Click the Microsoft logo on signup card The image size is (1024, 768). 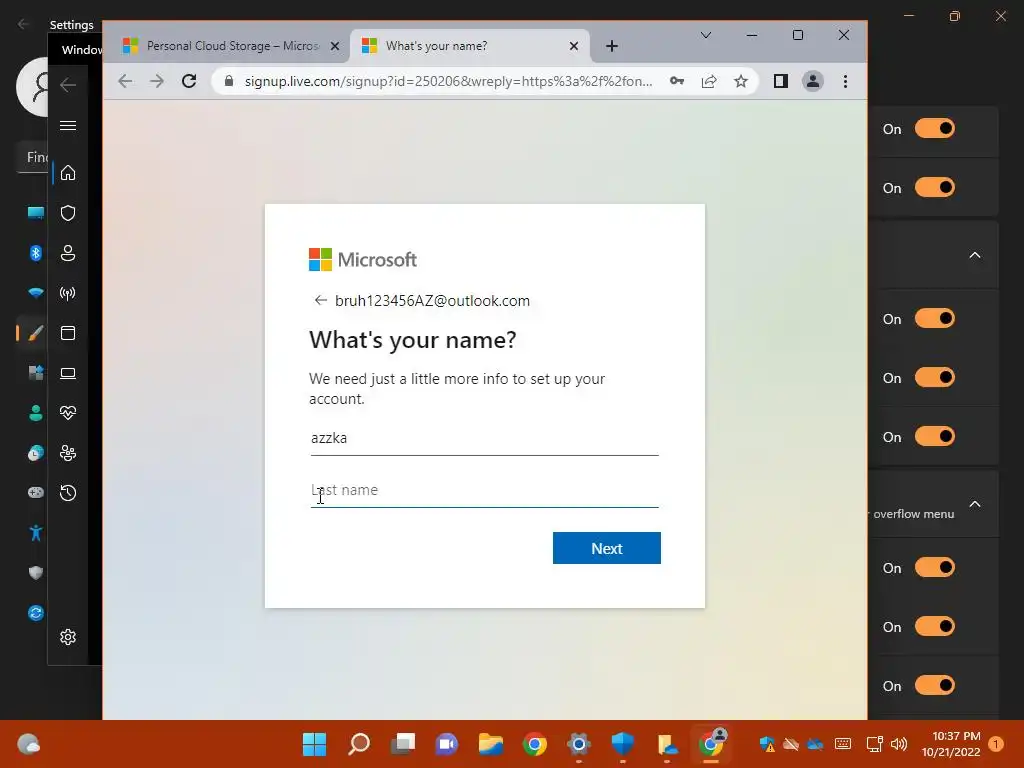362,259
